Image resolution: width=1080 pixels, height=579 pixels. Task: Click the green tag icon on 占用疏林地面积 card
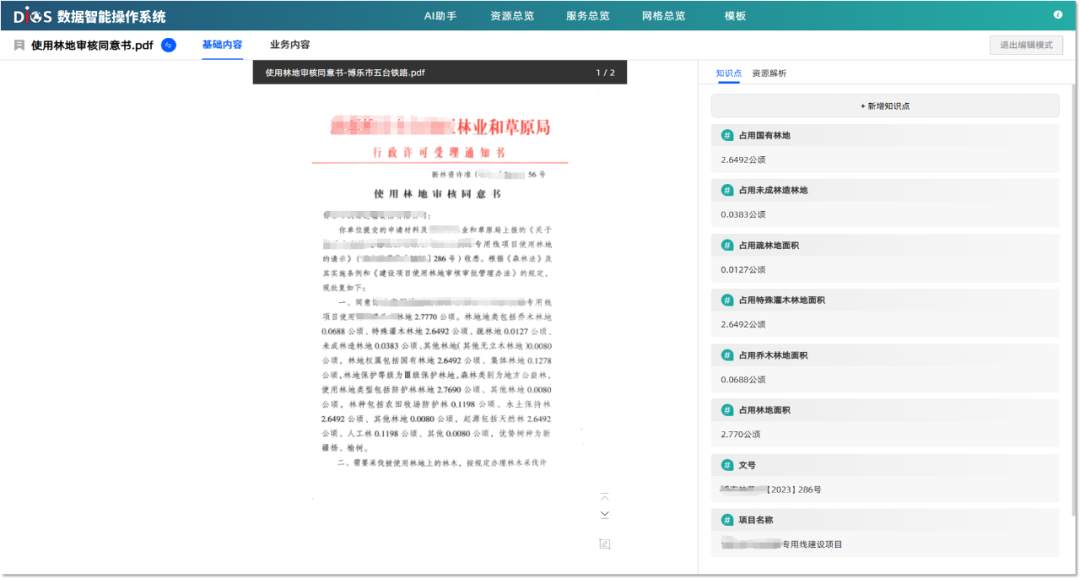pyautogui.click(x=727, y=244)
